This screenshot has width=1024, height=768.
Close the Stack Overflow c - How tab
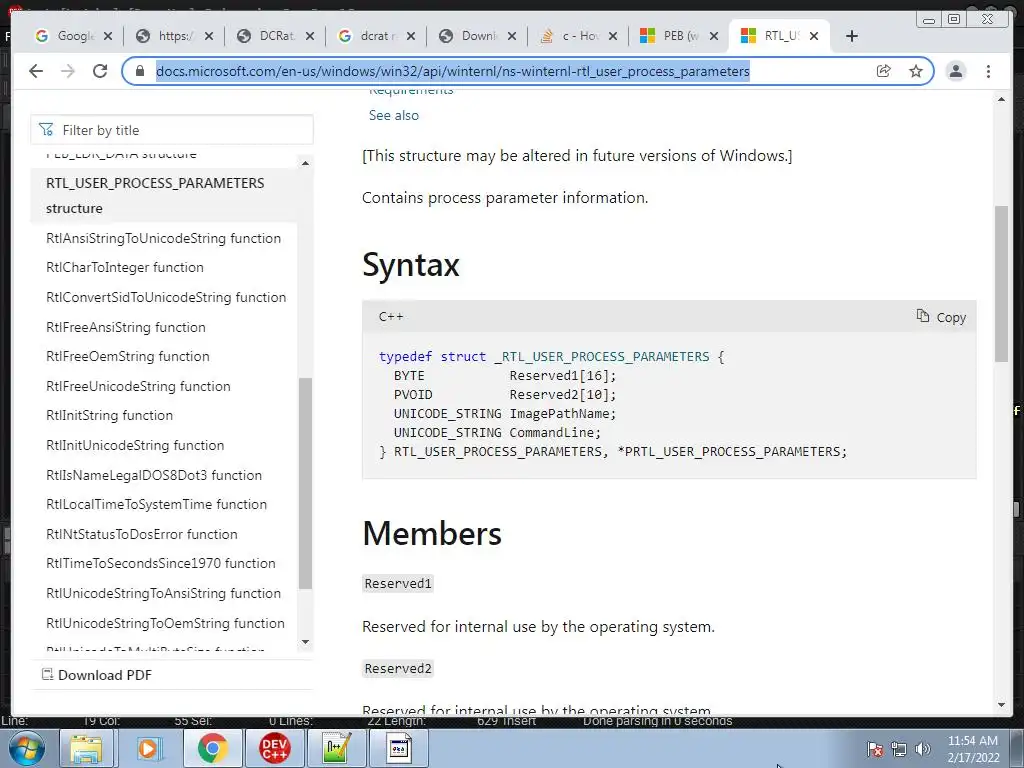613,36
